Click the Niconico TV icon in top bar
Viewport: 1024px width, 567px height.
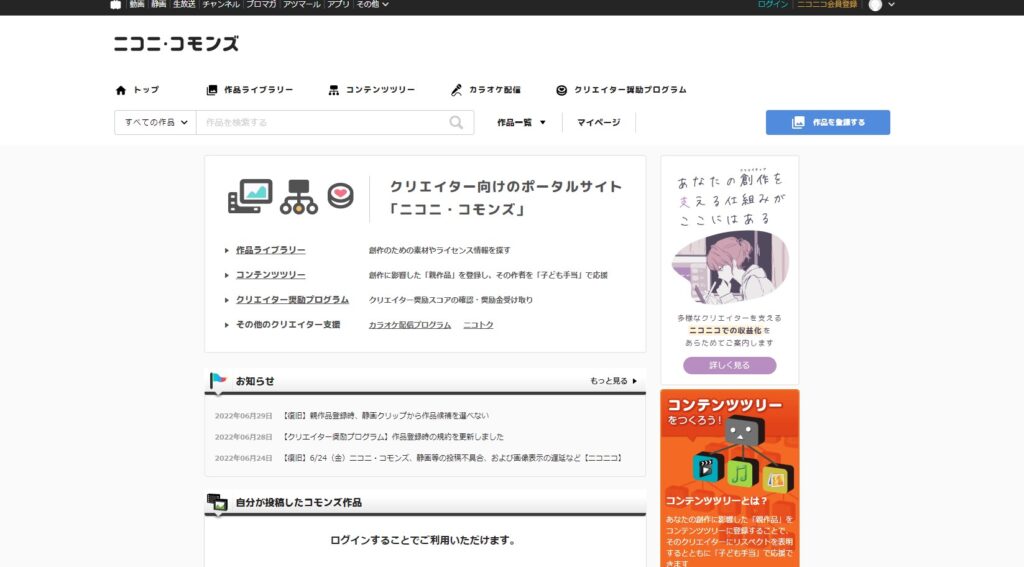point(116,5)
